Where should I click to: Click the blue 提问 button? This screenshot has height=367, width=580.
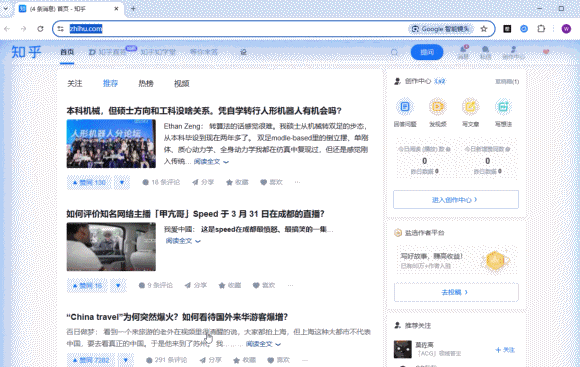coord(427,52)
